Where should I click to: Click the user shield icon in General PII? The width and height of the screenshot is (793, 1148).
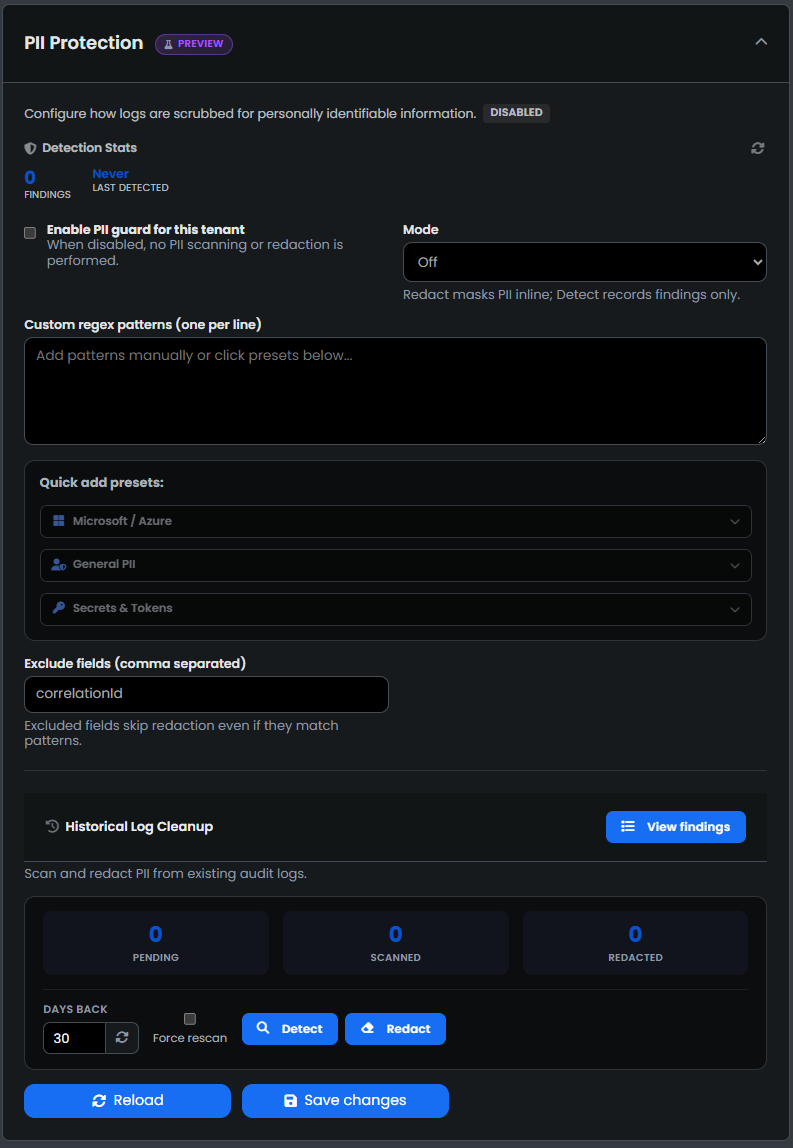tap(59, 564)
